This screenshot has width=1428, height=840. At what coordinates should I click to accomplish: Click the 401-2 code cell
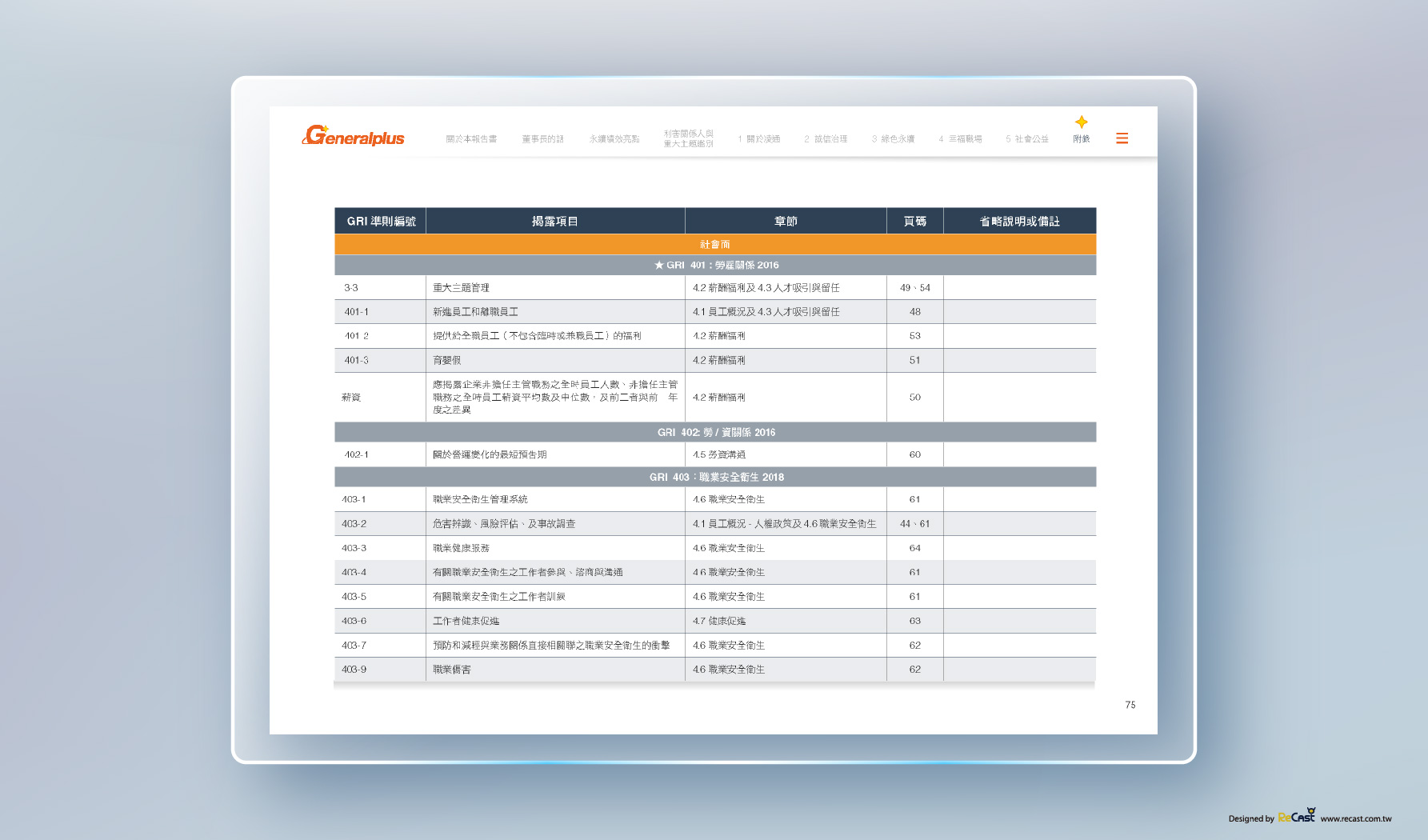381,336
